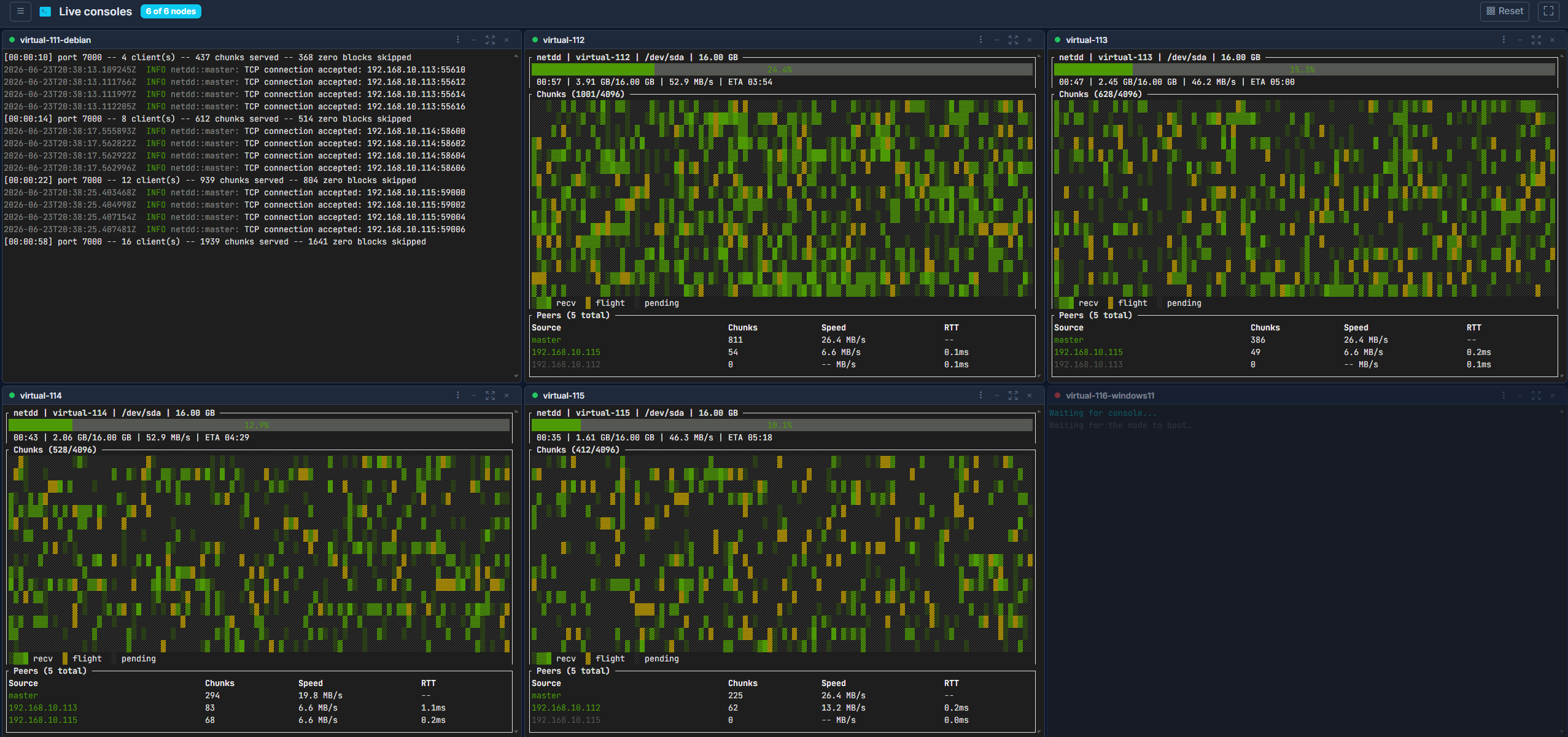
Task: Open kebab menu of virtual-113 panel
Action: tap(1504, 40)
